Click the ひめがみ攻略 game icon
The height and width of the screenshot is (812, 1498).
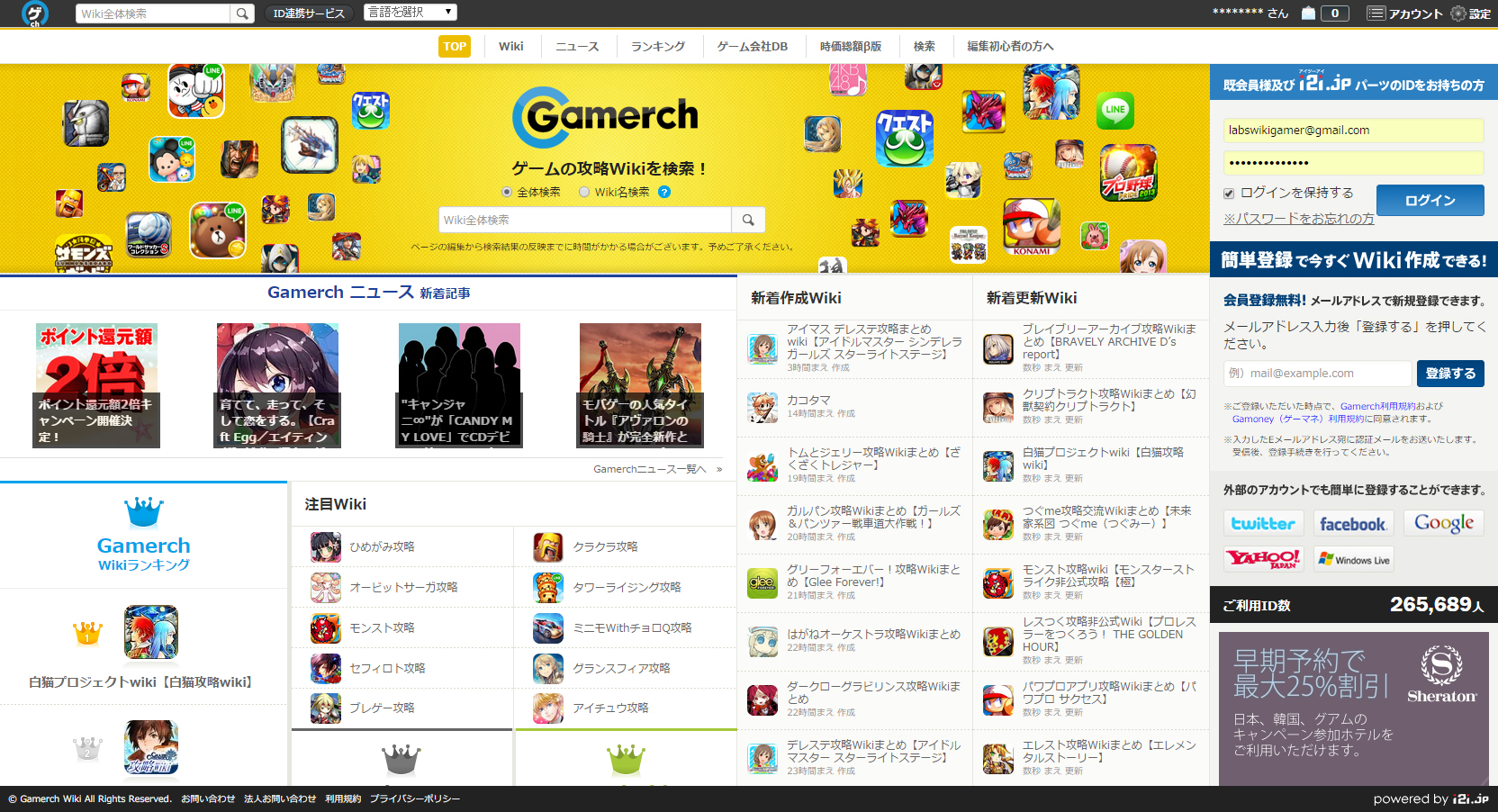[325, 546]
